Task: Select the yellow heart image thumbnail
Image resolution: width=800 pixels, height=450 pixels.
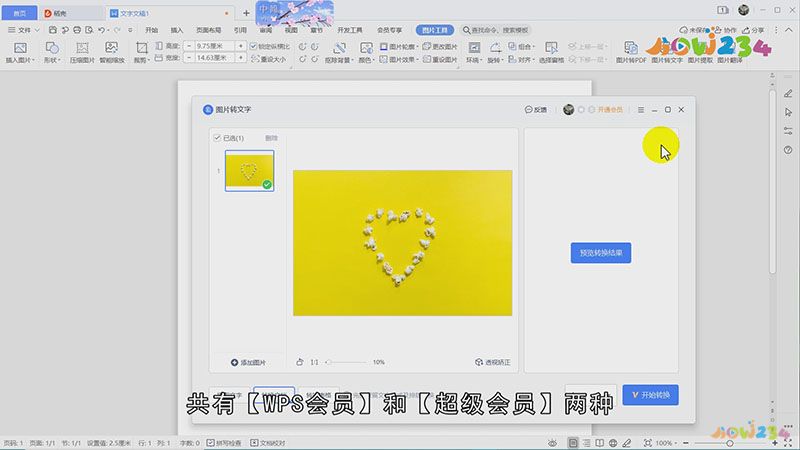Action: coord(249,170)
